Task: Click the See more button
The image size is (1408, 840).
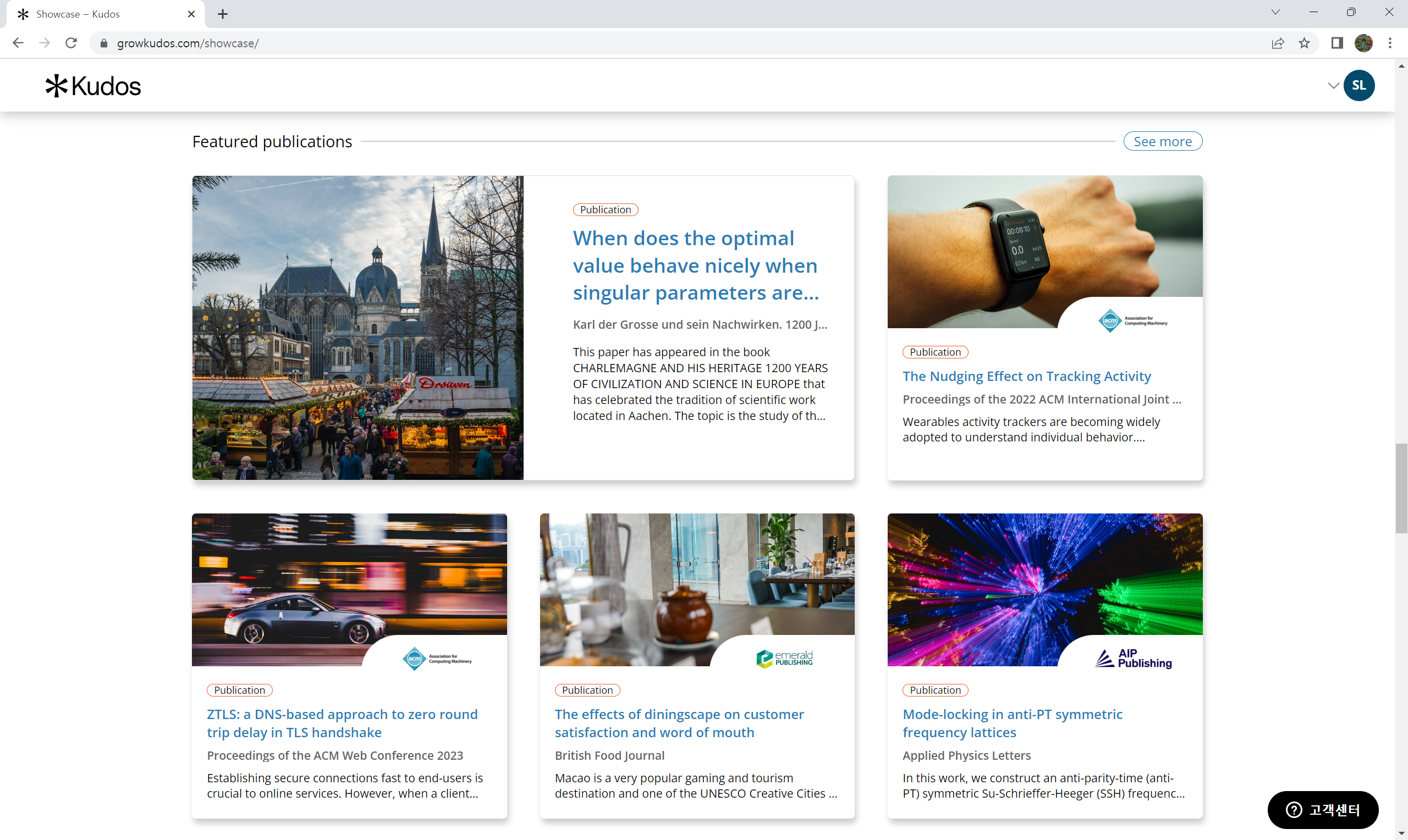Action: pos(1162,141)
